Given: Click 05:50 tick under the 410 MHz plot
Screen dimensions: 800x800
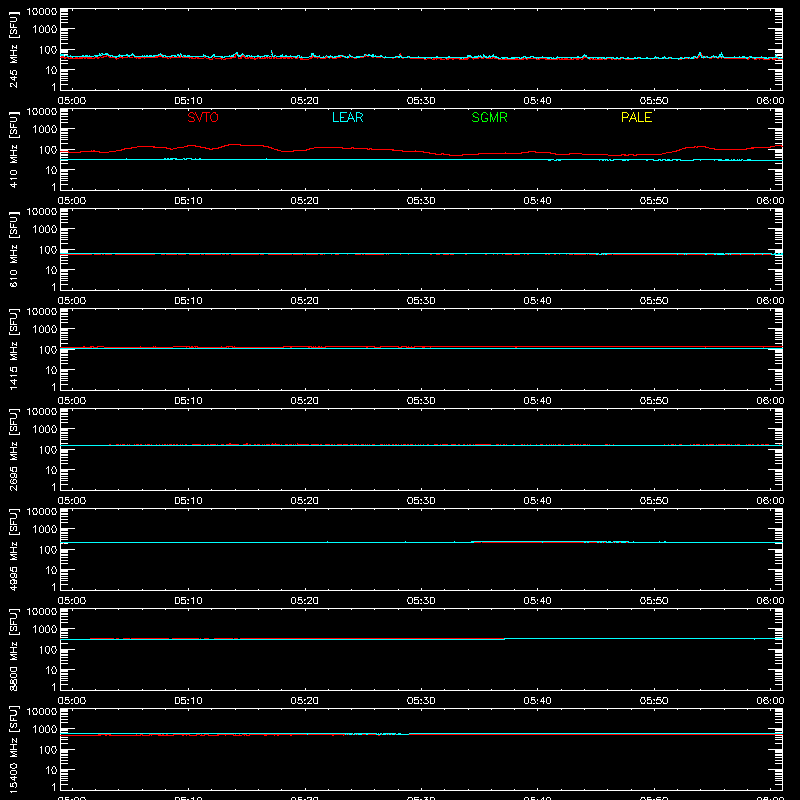Looking at the screenshot, I should (x=654, y=201).
